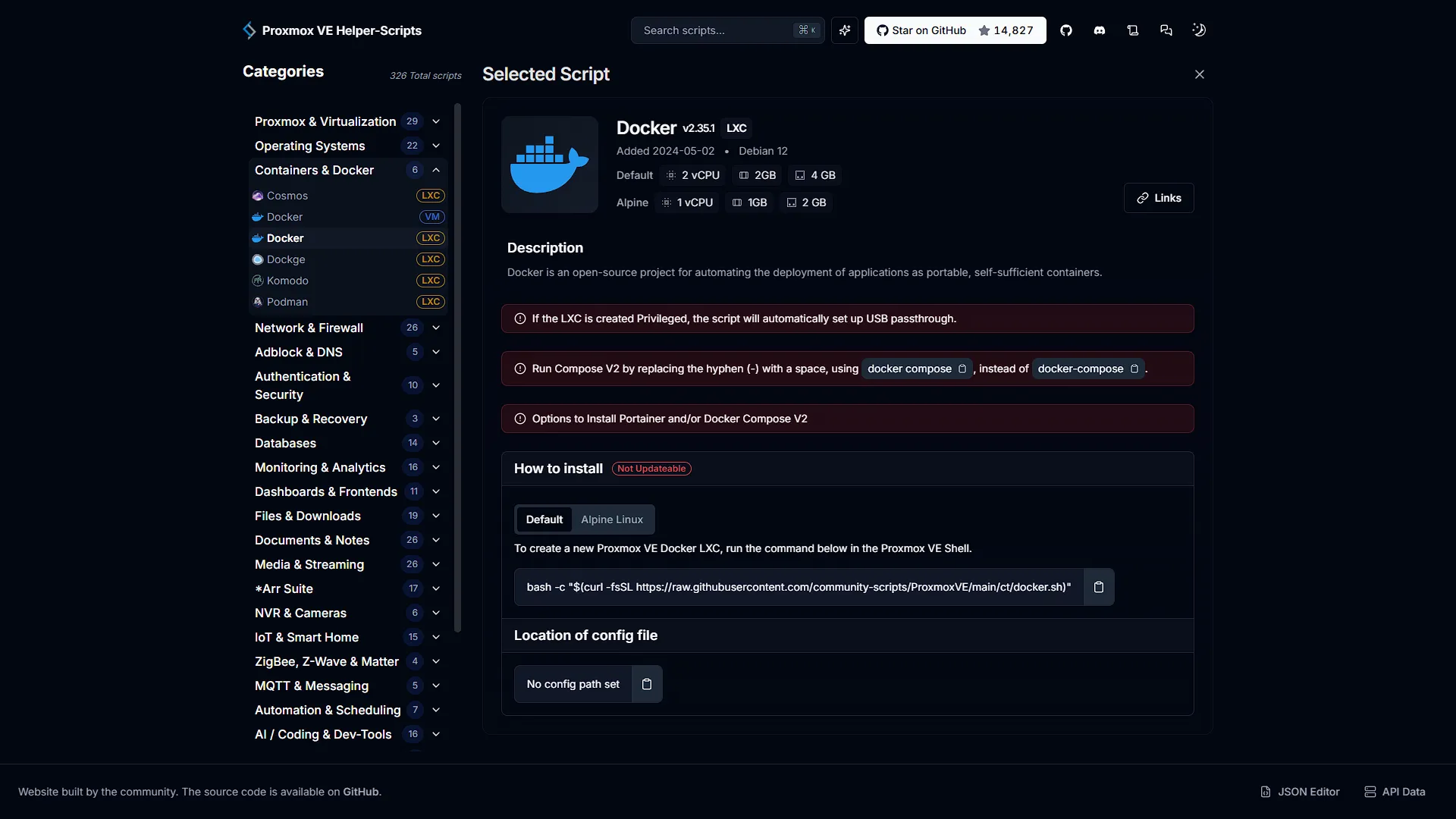Viewport: 1456px width, 819px height.
Task: Expand MQTT & Messaging category
Action: (x=348, y=686)
